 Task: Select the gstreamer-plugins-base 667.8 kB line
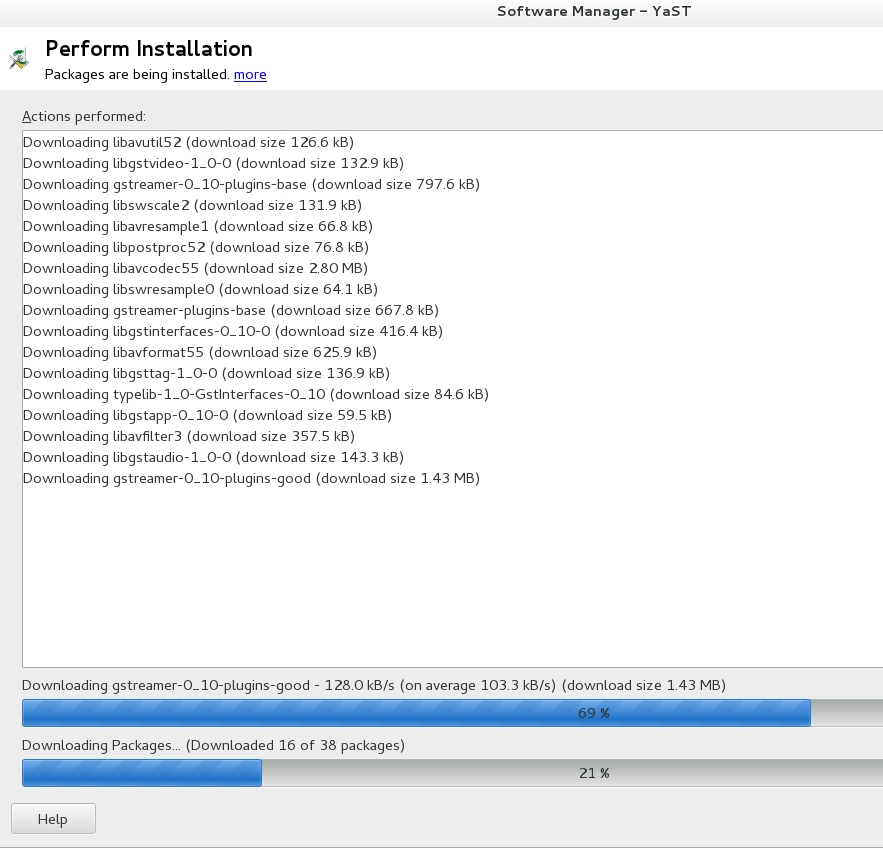pos(231,310)
